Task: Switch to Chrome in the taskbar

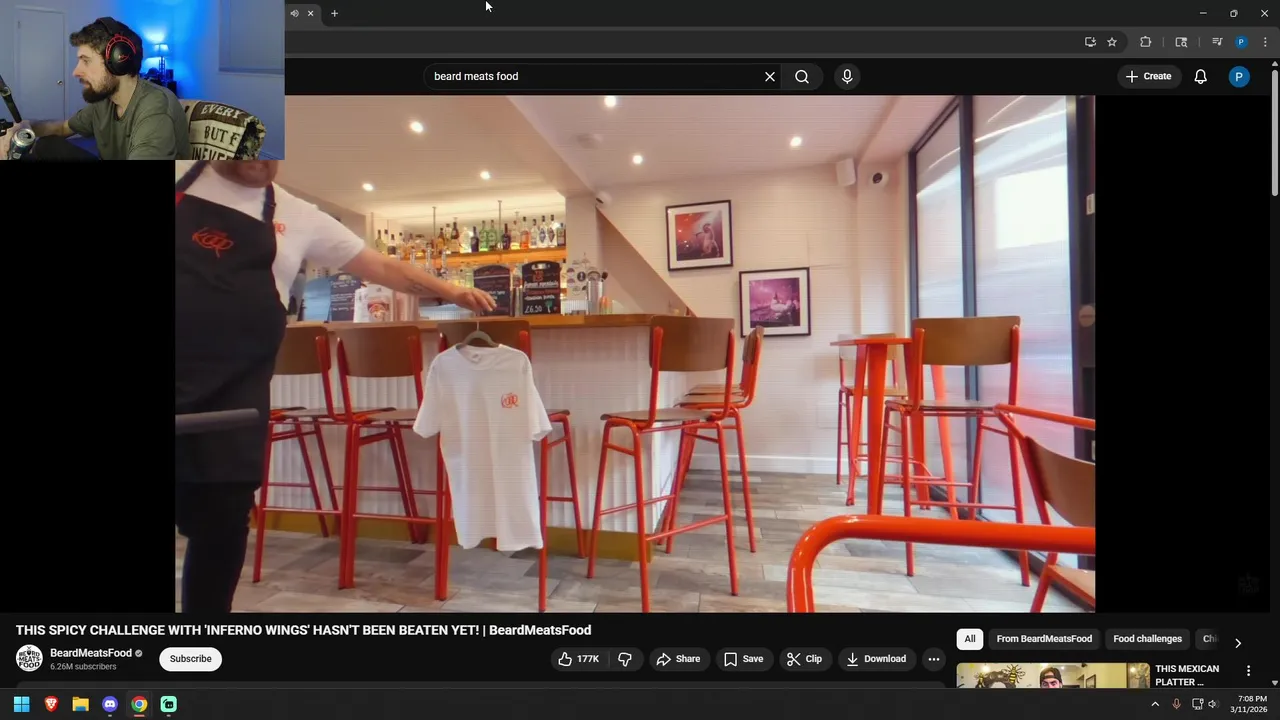Action: tap(139, 704)
